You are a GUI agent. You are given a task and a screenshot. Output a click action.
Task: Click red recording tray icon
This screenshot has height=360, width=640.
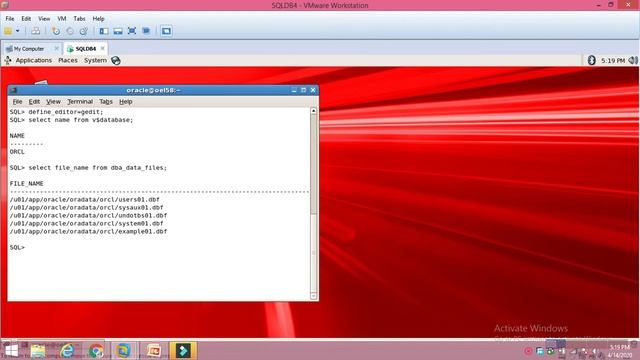pyautogui.click(x=528, y=351)
